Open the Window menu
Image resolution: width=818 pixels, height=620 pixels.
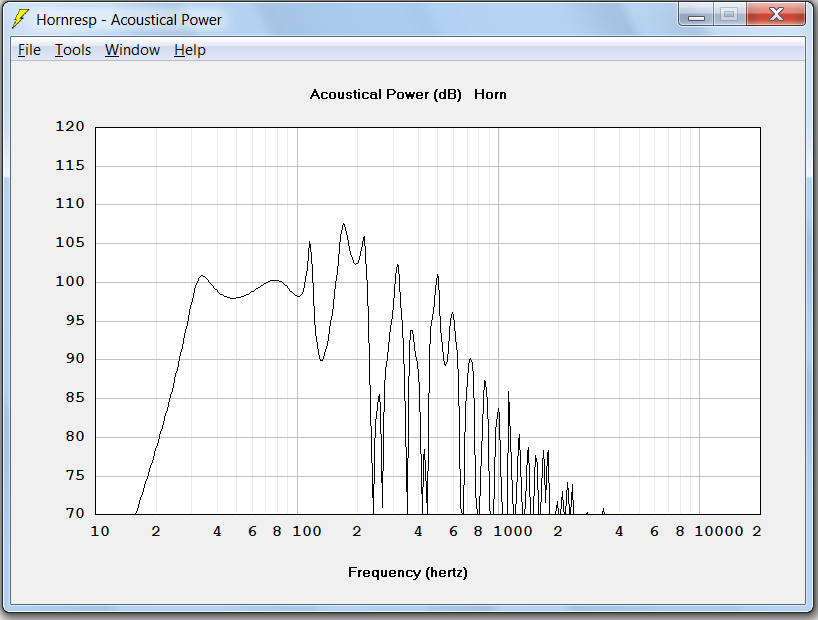(133, 50)
